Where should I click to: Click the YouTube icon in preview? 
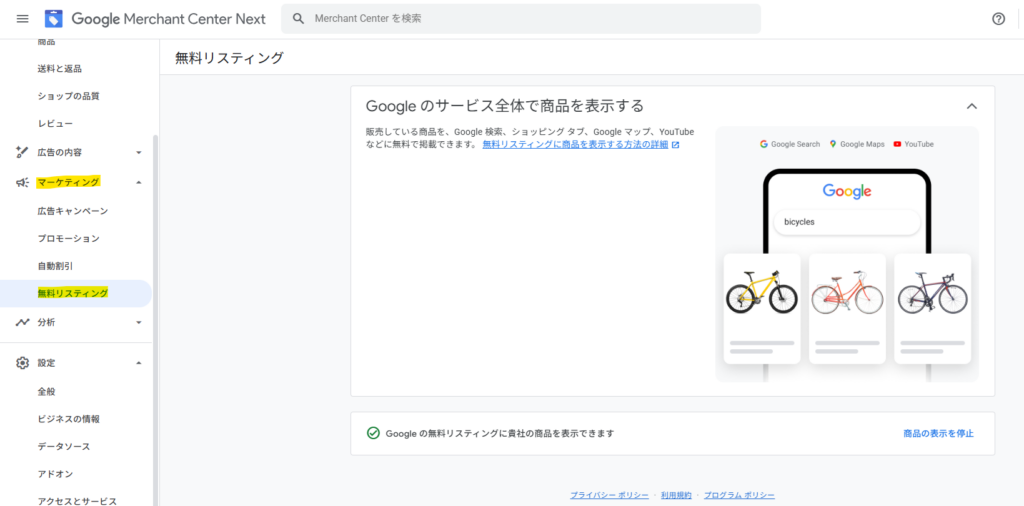tap(897, 144)
